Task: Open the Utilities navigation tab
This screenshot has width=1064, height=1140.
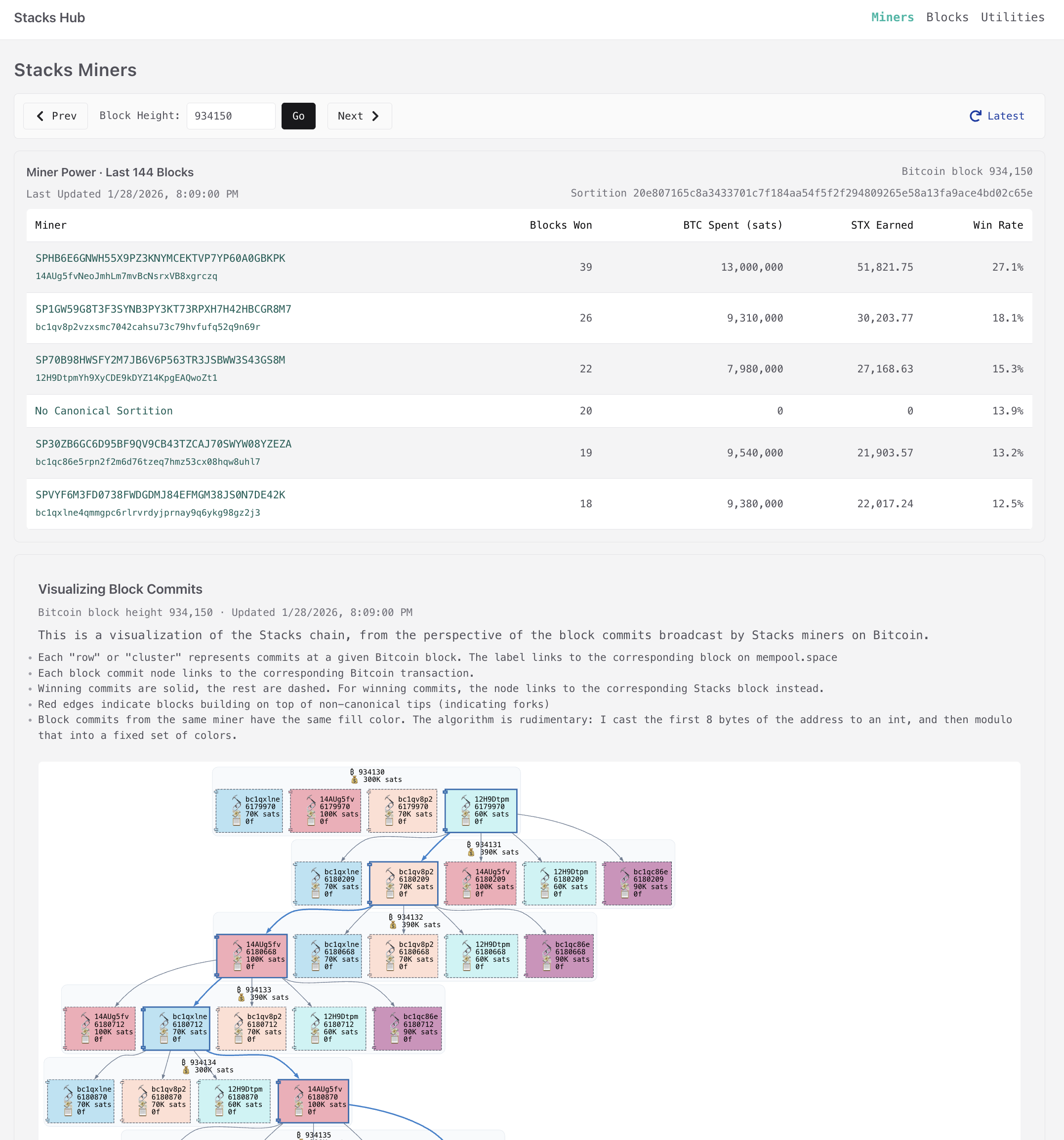Action: coord(1012,17)
